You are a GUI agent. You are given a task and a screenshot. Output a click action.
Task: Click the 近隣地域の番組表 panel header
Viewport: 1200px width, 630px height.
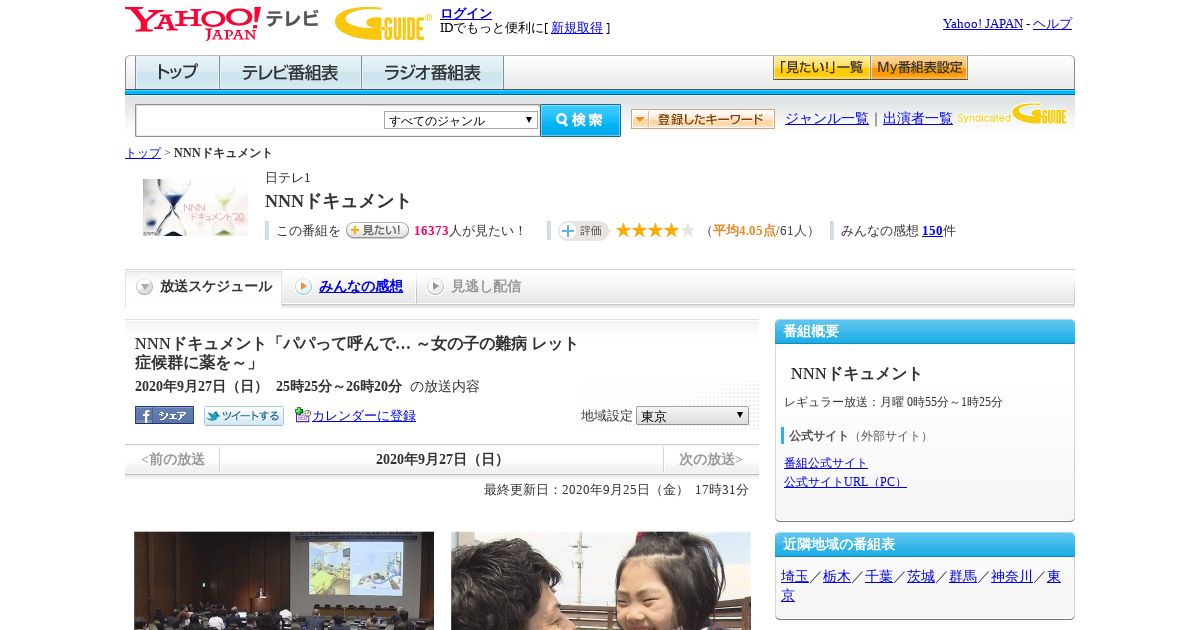pos(925,545)
